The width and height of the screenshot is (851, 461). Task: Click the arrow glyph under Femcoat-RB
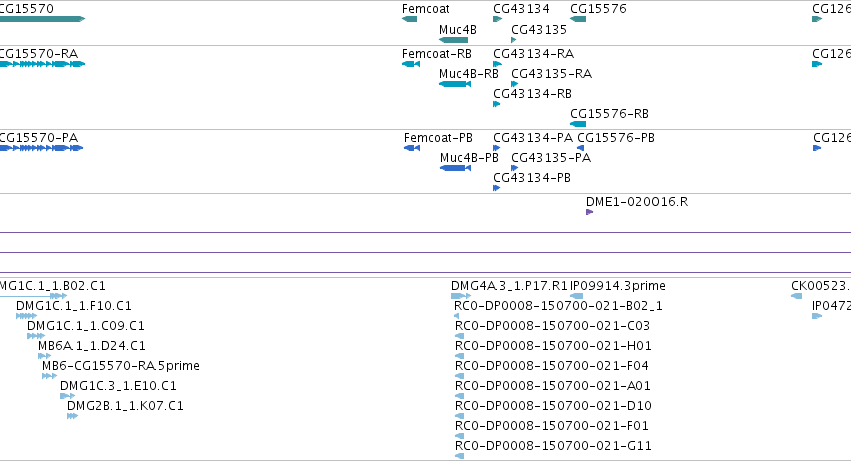point(411,64)
